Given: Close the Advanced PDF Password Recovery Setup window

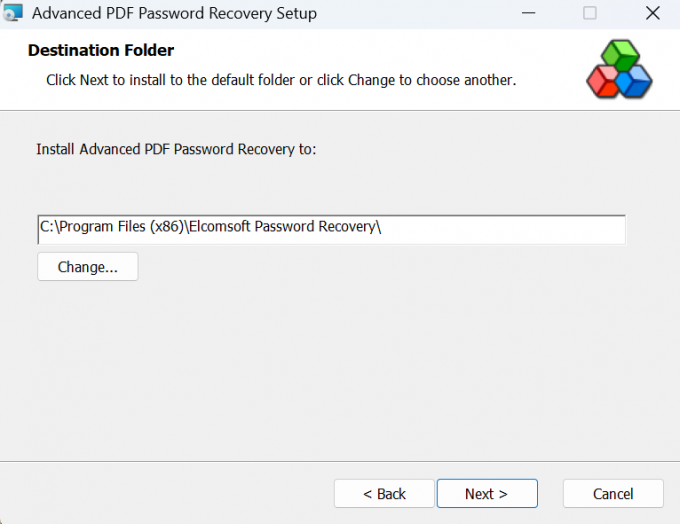Looking at the screenshot, I should [x=653, y=13].
